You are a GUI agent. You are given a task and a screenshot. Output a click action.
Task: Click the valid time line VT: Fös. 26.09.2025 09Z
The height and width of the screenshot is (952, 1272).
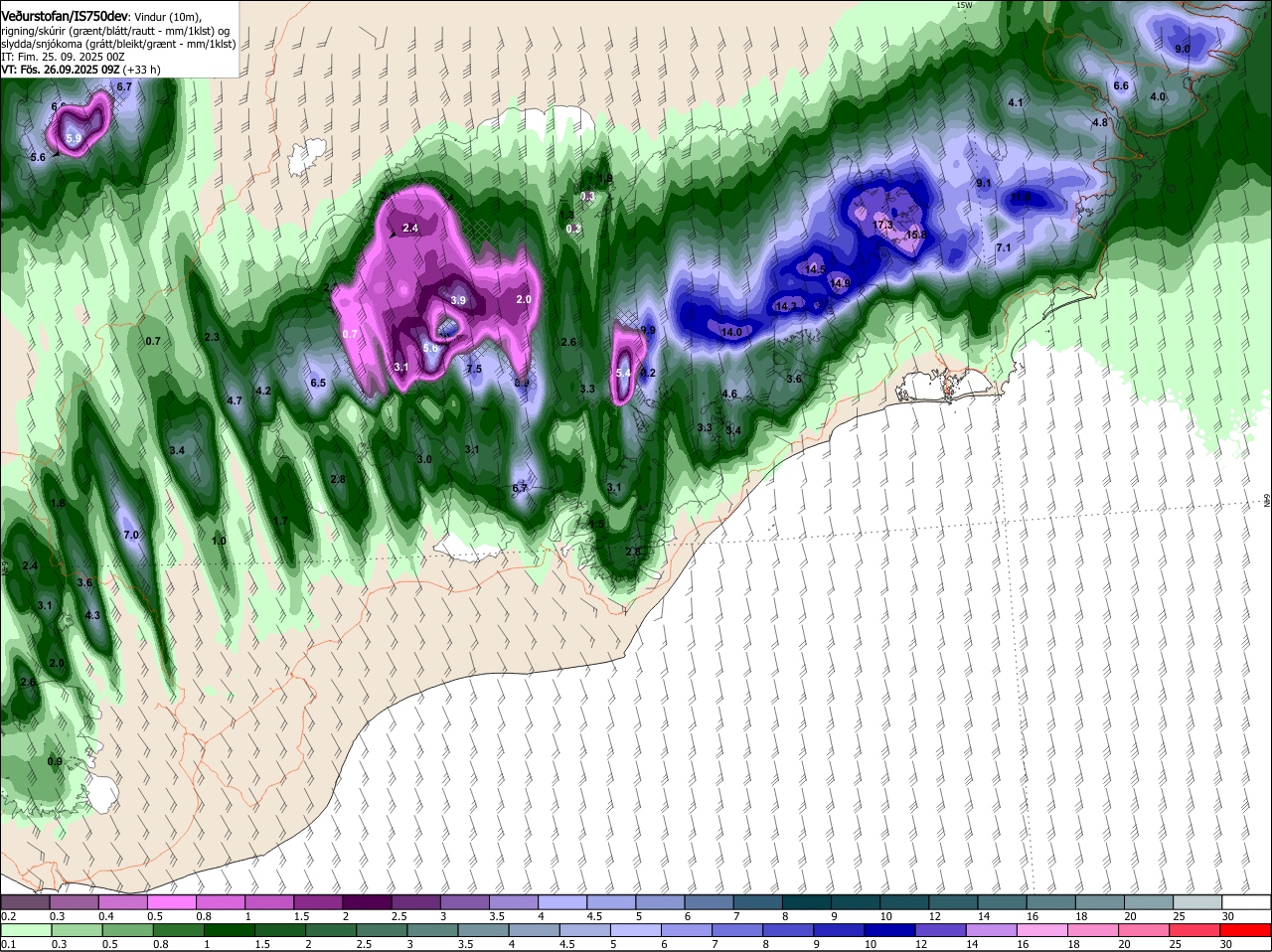(61, 70)
